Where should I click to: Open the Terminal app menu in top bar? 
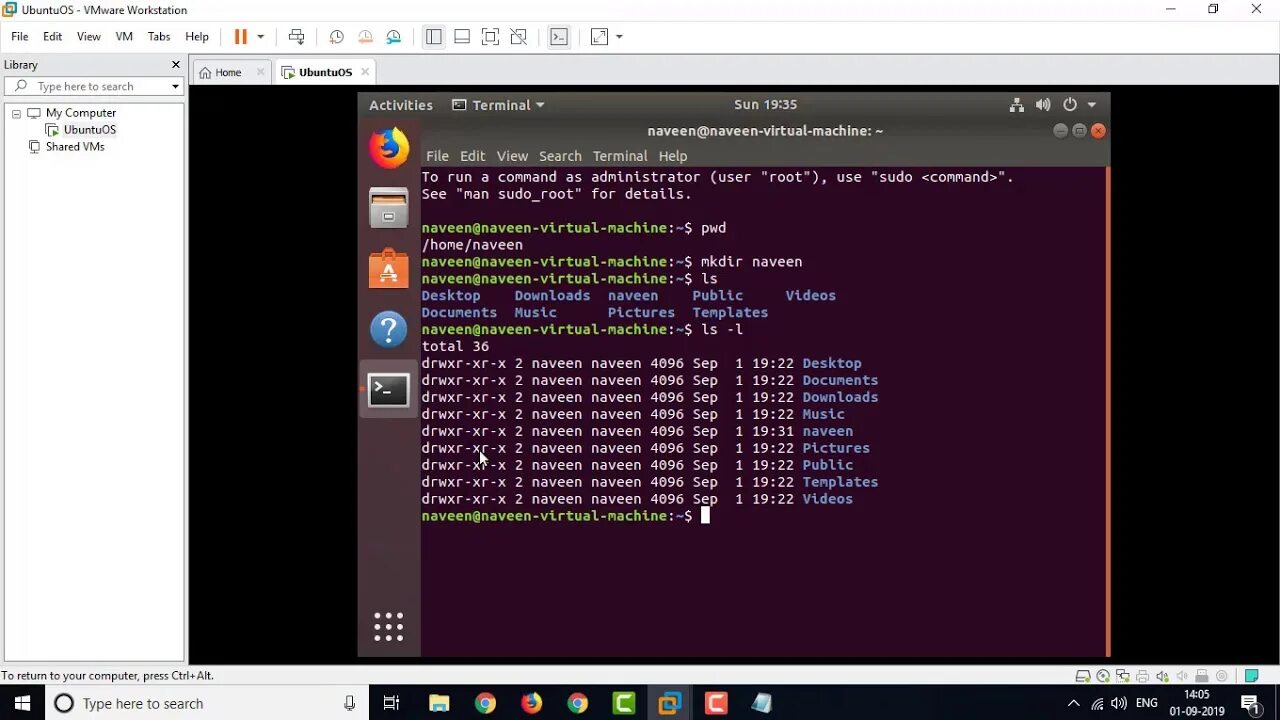click(498, 105)
